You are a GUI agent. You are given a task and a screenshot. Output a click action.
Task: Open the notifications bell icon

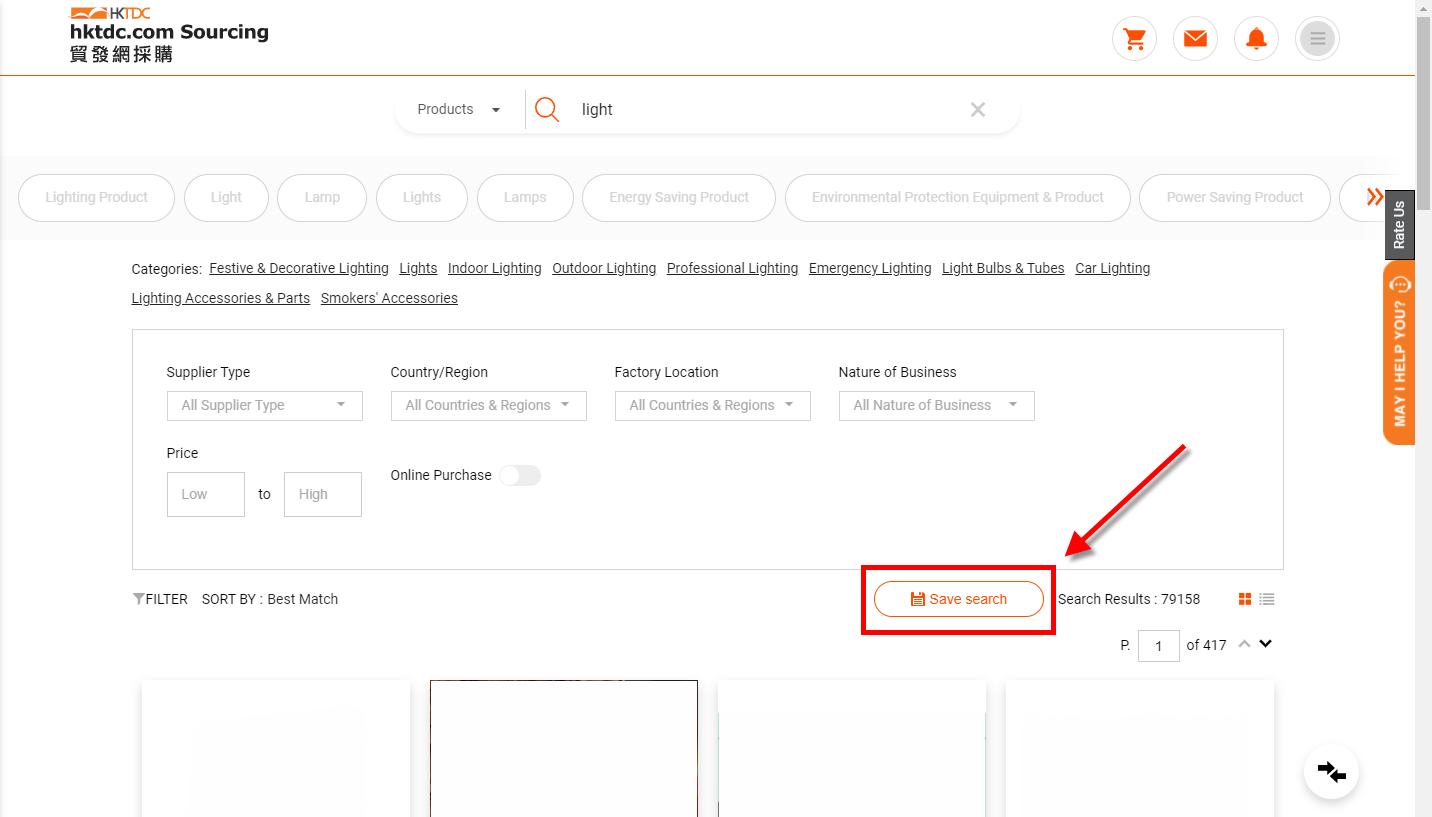(x=1256, y=39)
